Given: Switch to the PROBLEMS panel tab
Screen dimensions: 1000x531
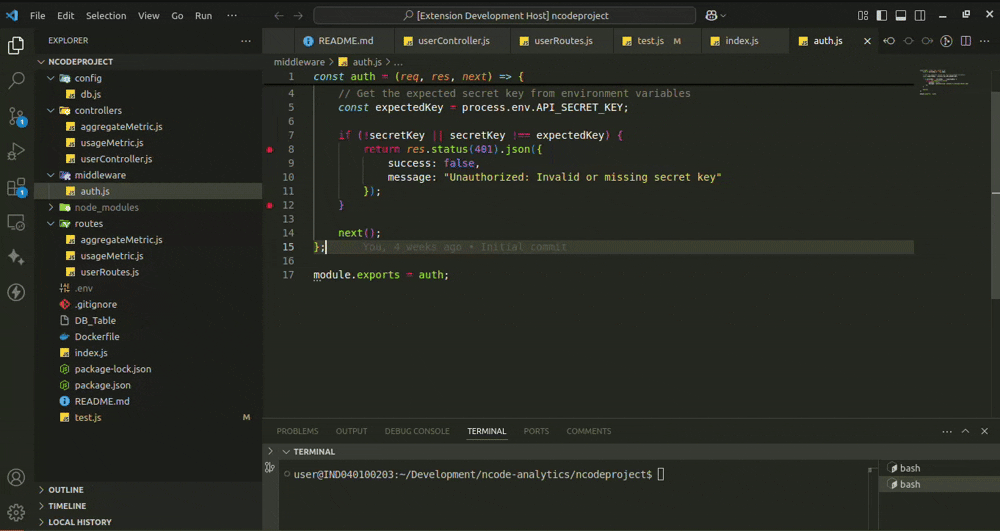Looking at the screenshot, I should pyautogui.click(x=297, y=432).
